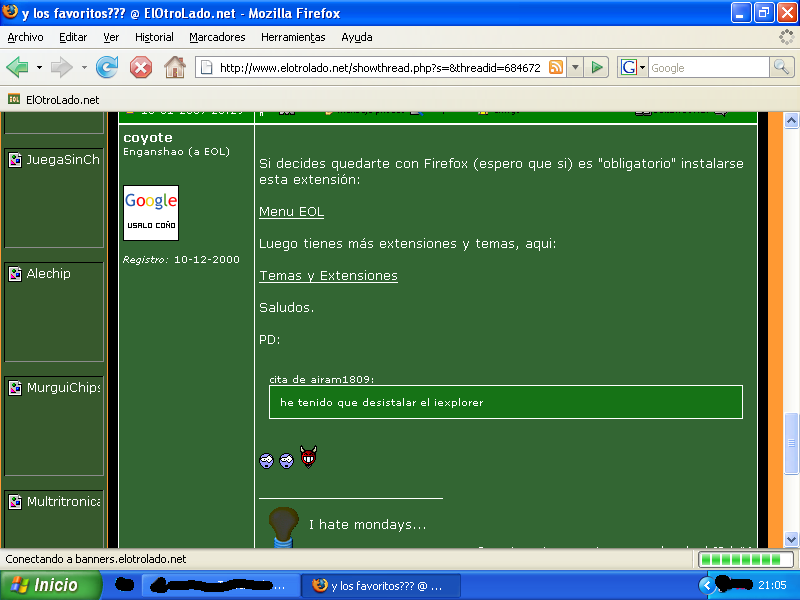The height and width of the screenshot is (600, 800).
Task: Click the 'Saludos.' text in the post
Action: 286,307
